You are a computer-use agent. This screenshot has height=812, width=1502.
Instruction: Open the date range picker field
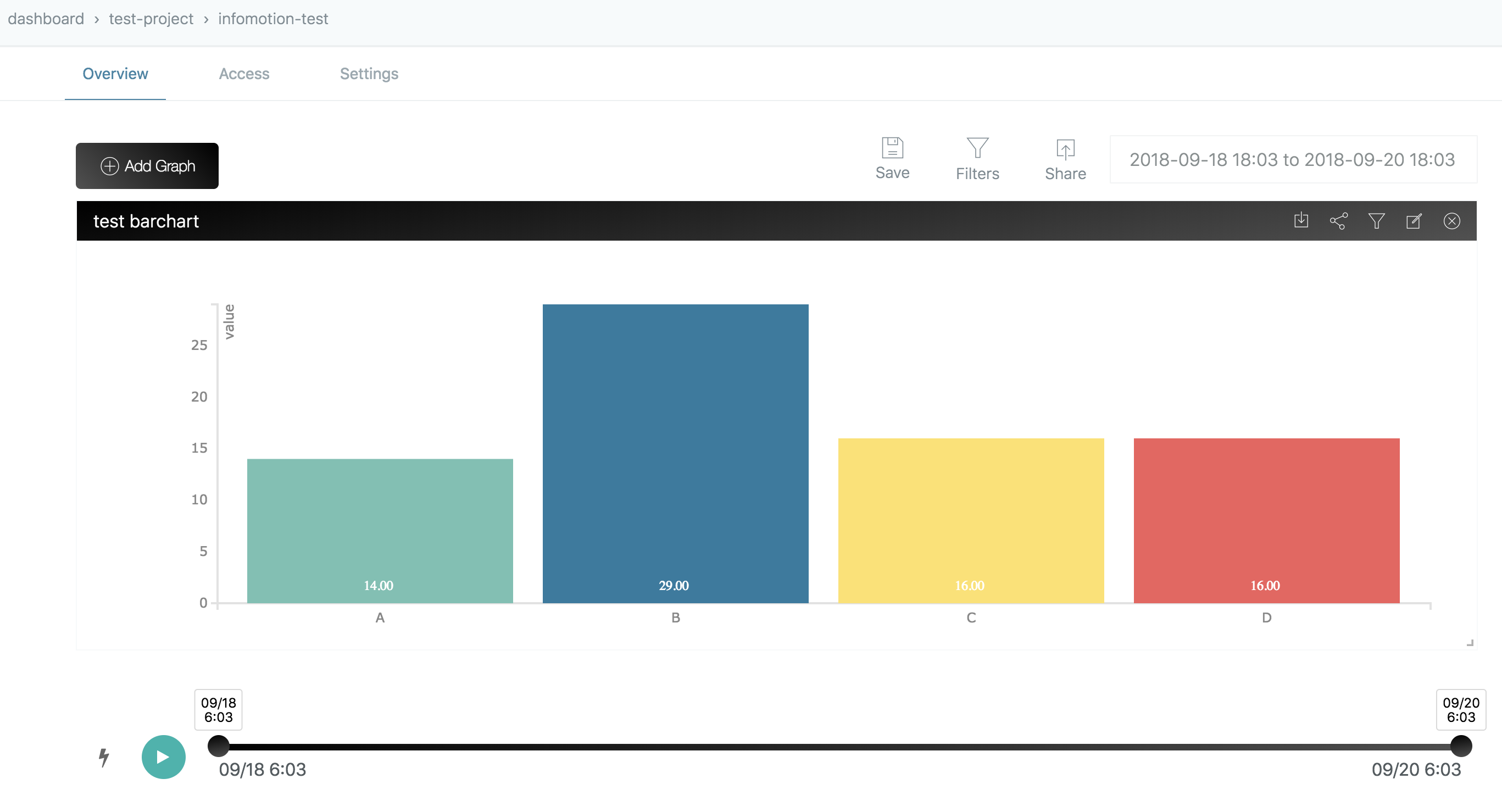pos(1292,160)
